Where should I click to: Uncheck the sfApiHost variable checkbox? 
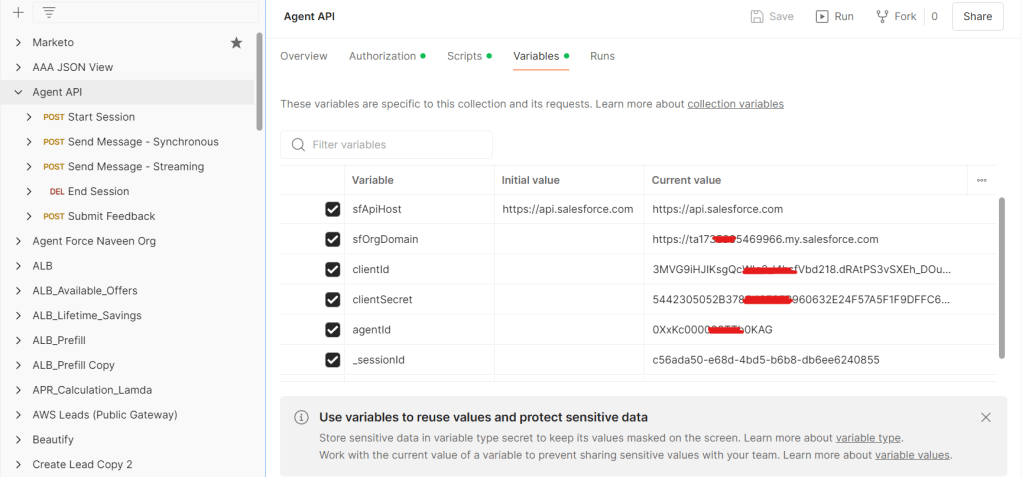(x=333, y=209)
